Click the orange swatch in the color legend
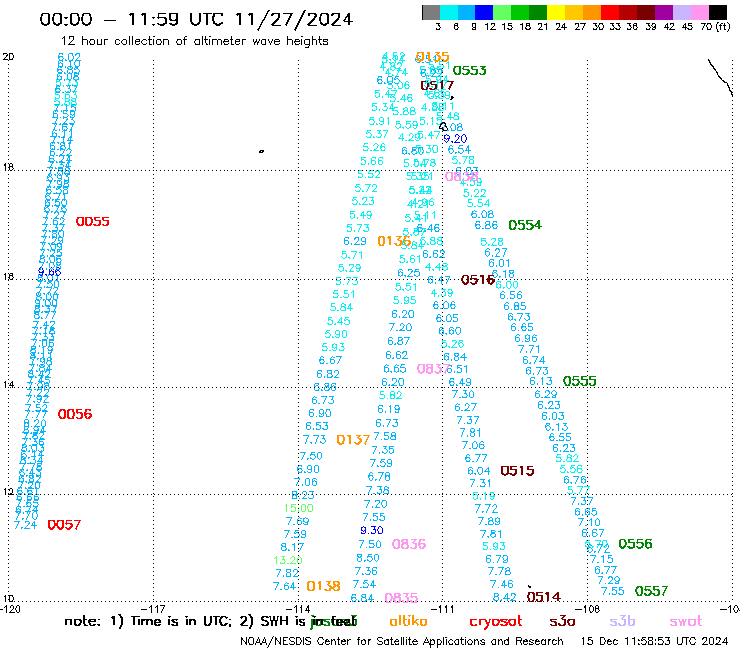Image resolution: width=740 pixels, height=650 pixels. (592, 12)
